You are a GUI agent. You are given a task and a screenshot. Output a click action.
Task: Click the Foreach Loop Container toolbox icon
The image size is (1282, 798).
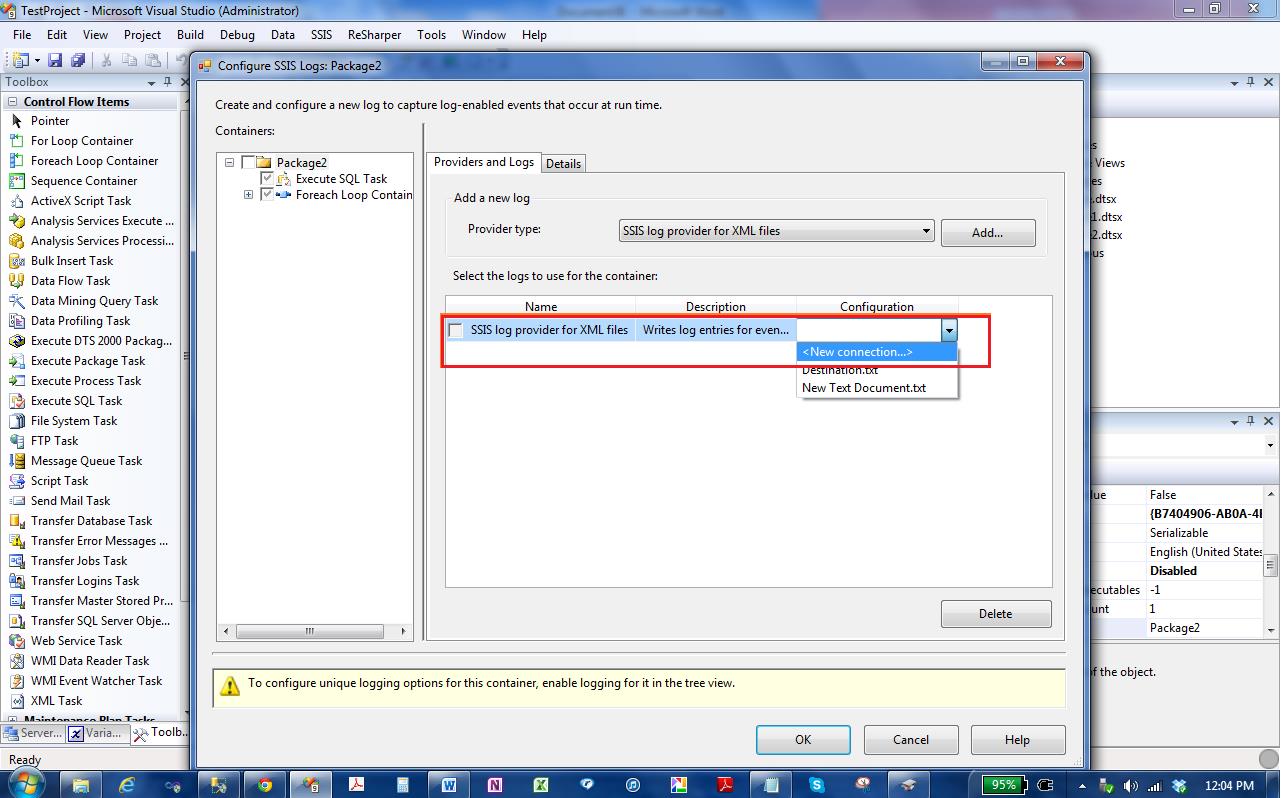16,161
